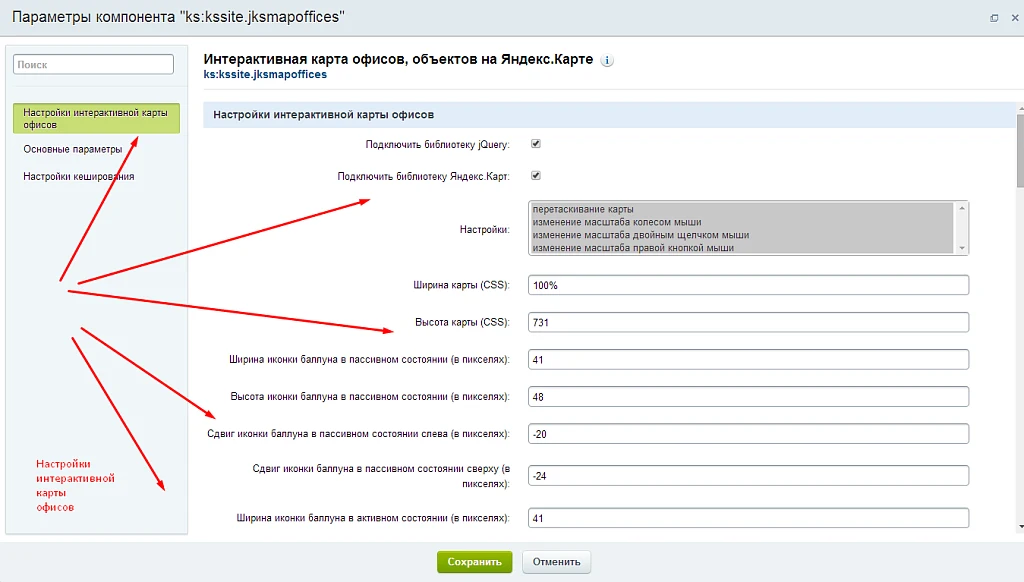Select 'изменение масштаба двойным щелчком мыши' option

pos(742,235)
